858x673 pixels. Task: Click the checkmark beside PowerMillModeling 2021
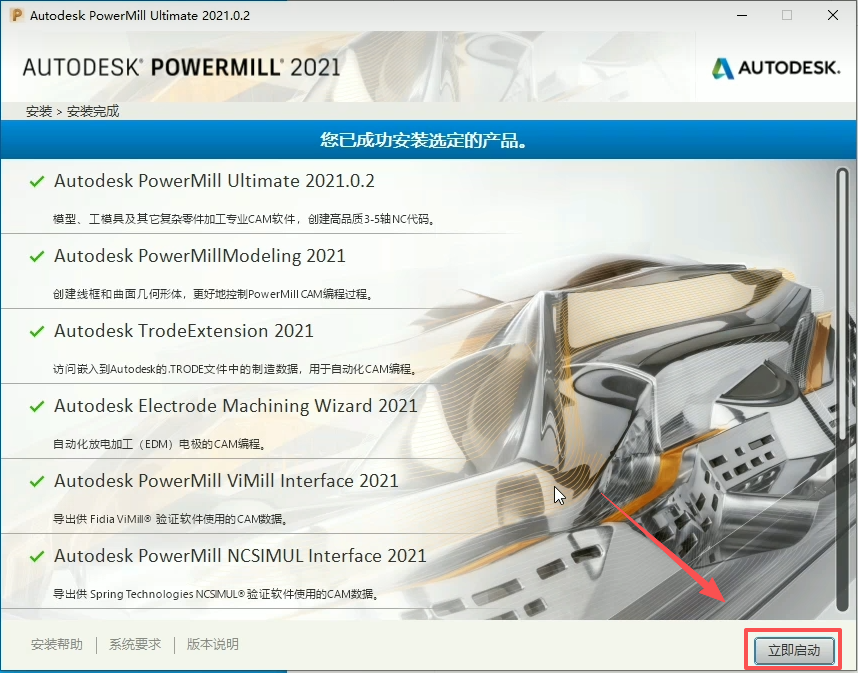tap(37, 257)
